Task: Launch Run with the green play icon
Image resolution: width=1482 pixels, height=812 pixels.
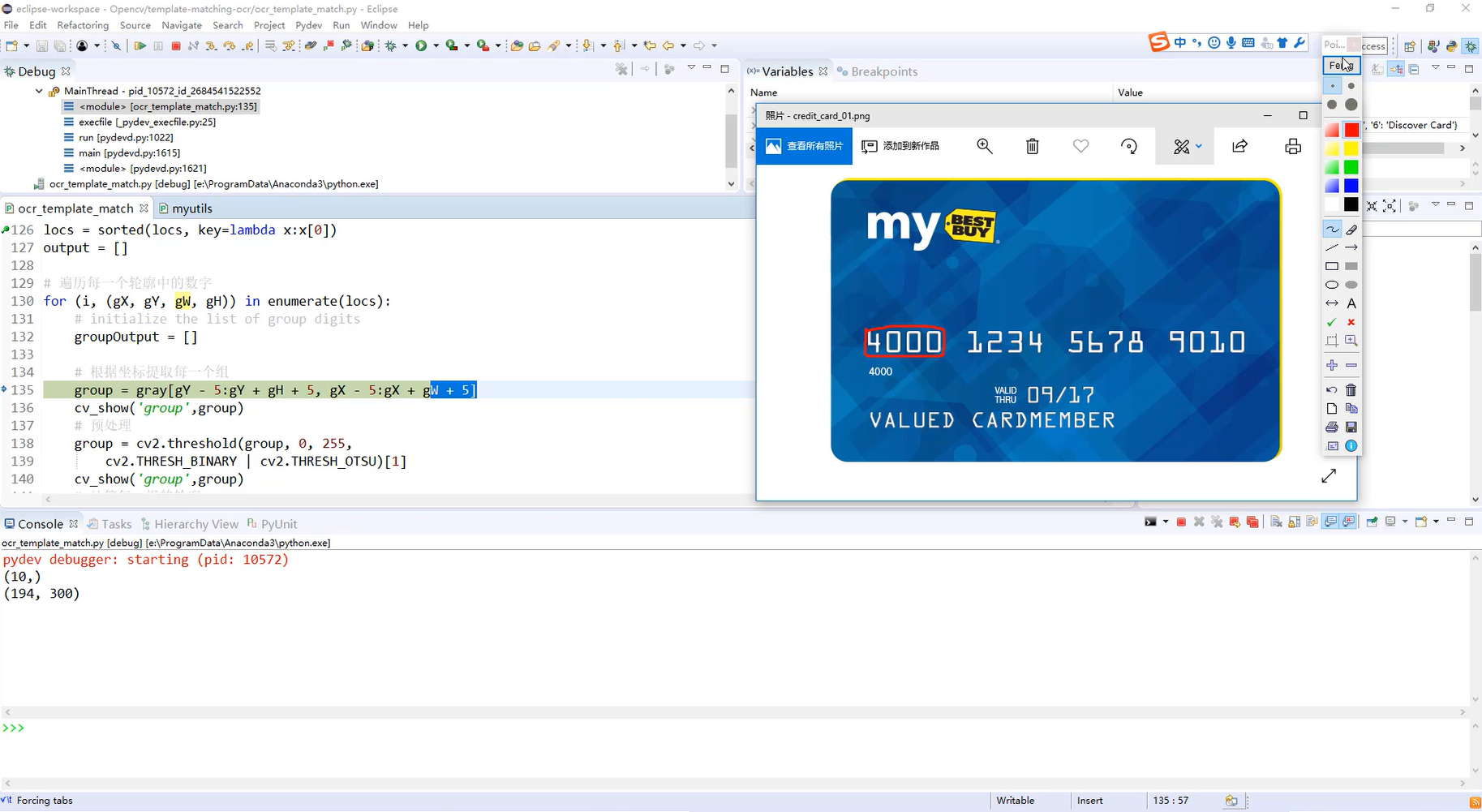Action: click(x=421, y=46)
